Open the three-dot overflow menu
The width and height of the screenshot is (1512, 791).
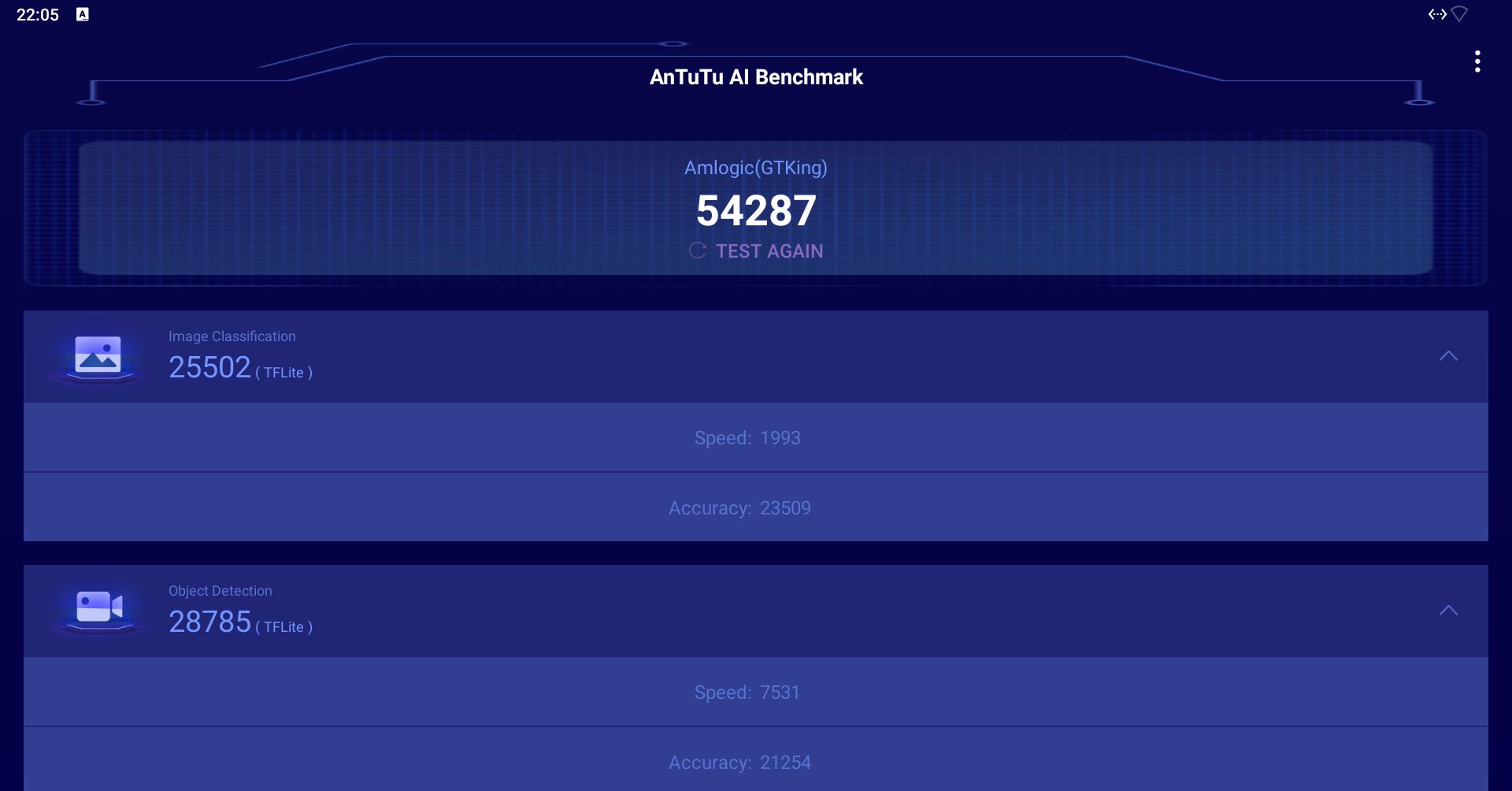pyautogui.click(x=1477, y=61)
